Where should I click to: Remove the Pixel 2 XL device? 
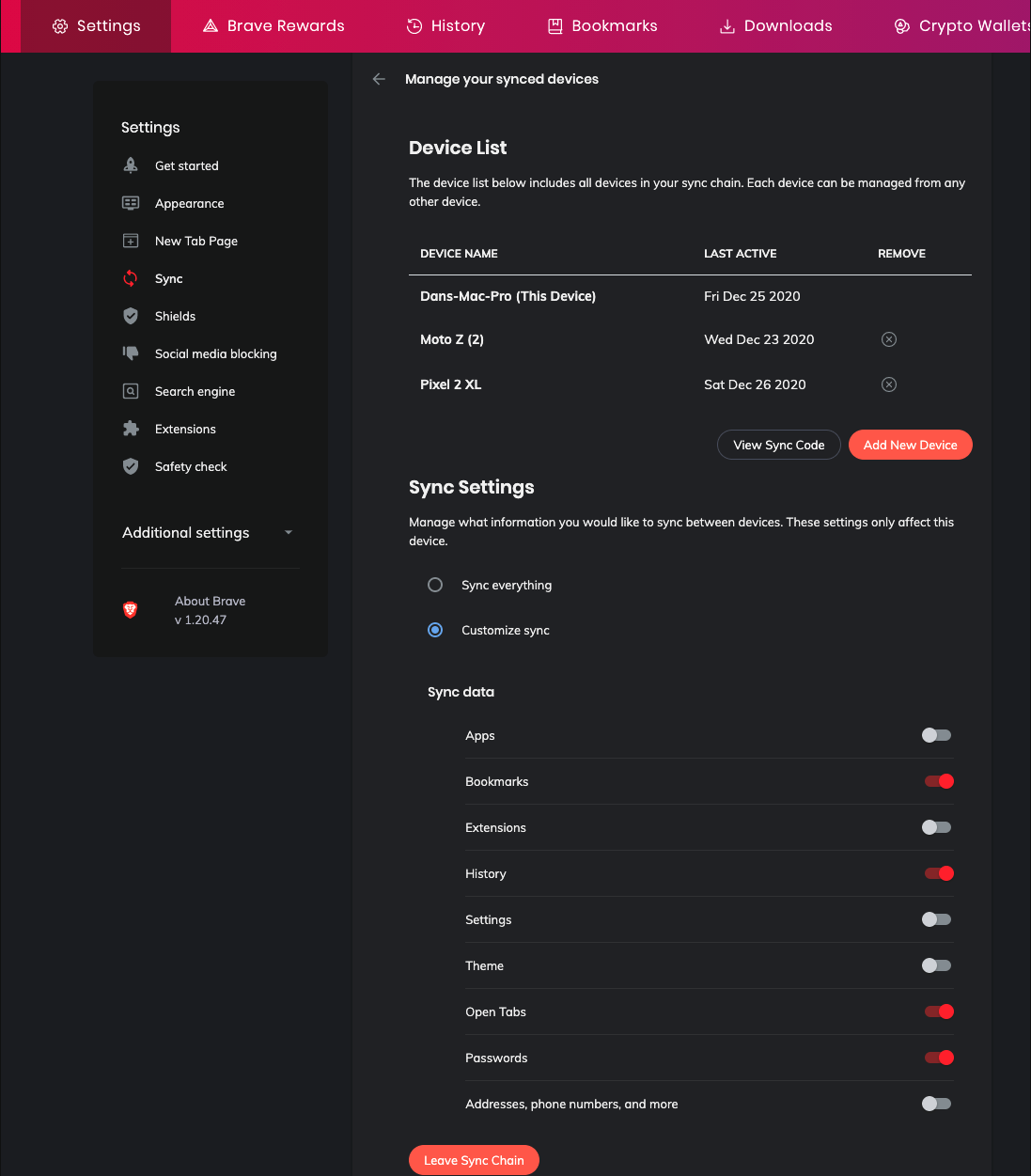(x=889, y=384)
